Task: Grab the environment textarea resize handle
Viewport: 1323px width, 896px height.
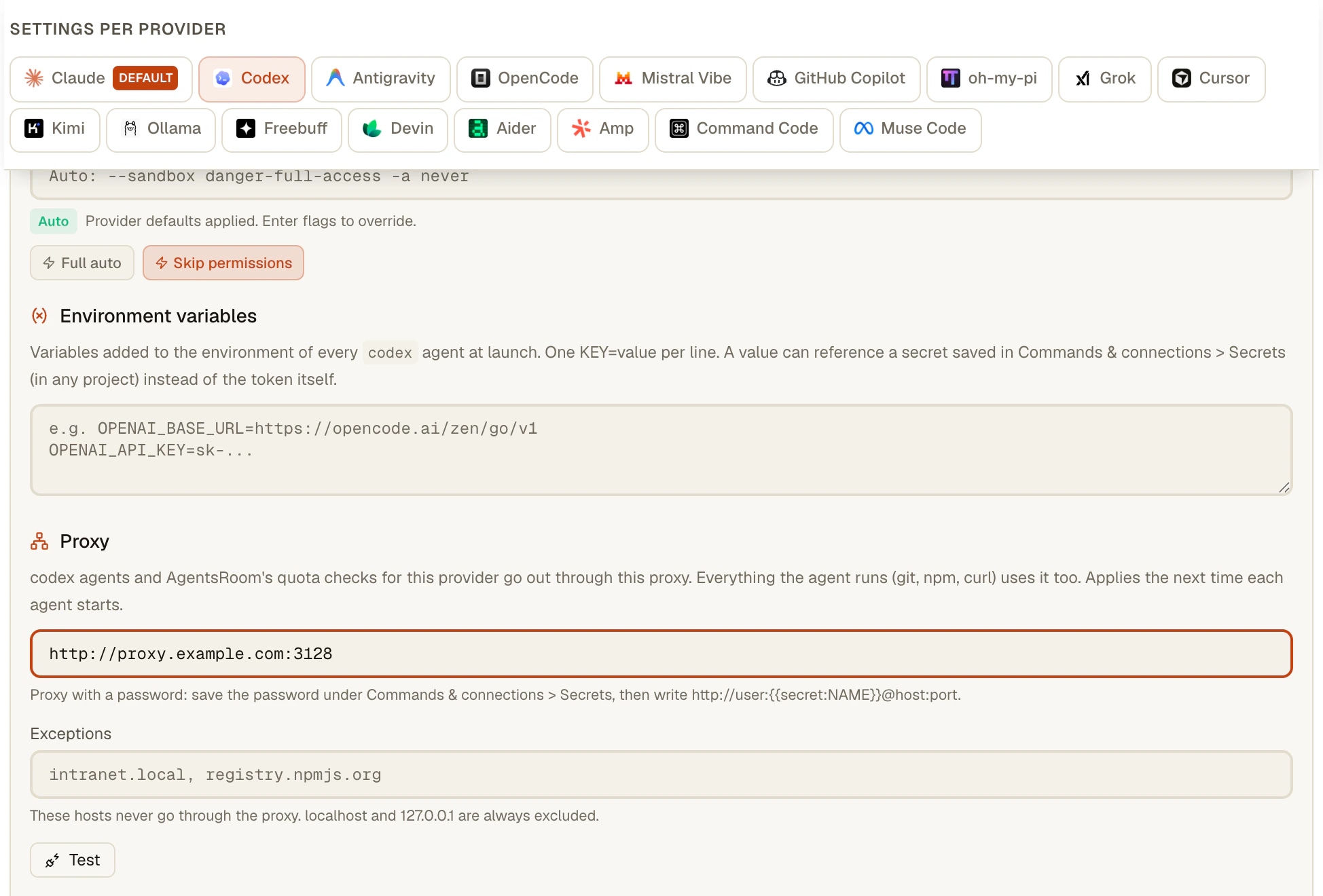Action: click(x=1284, y=487)
